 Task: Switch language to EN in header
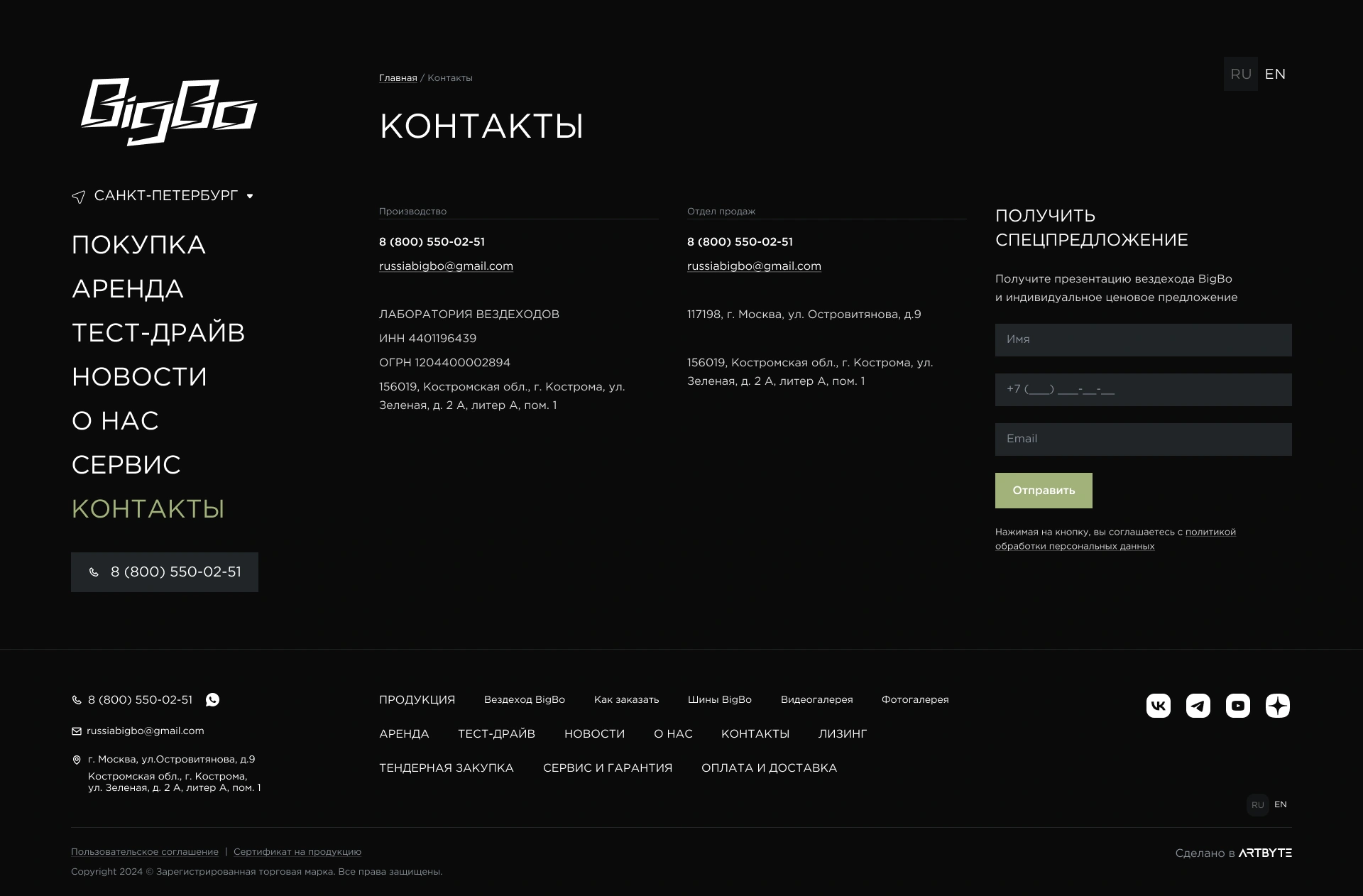pos(1275,74)
